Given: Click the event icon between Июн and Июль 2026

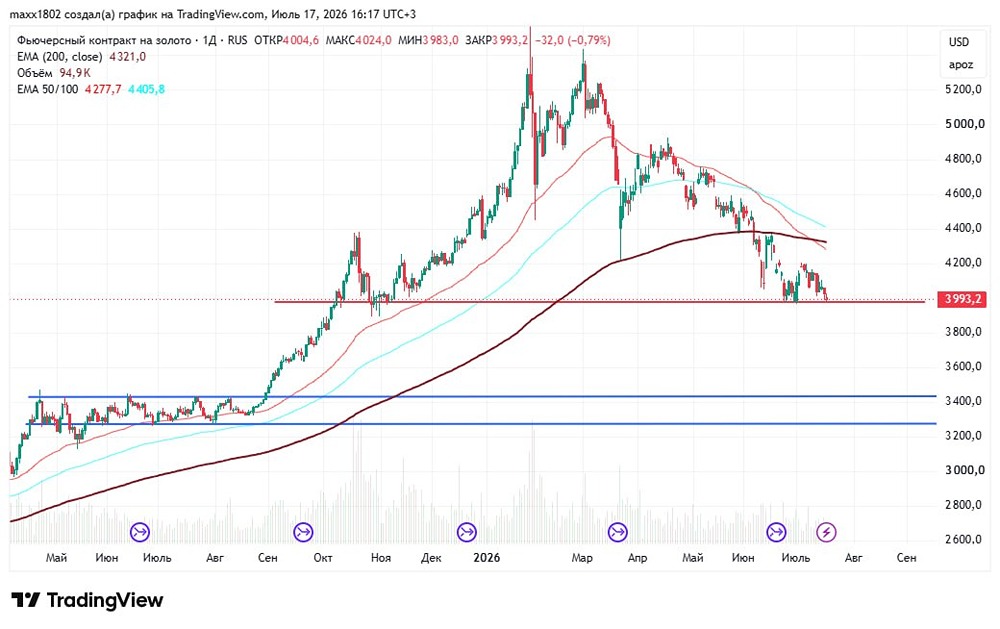Looking at the screenshot, I should [x=776, y=531].
